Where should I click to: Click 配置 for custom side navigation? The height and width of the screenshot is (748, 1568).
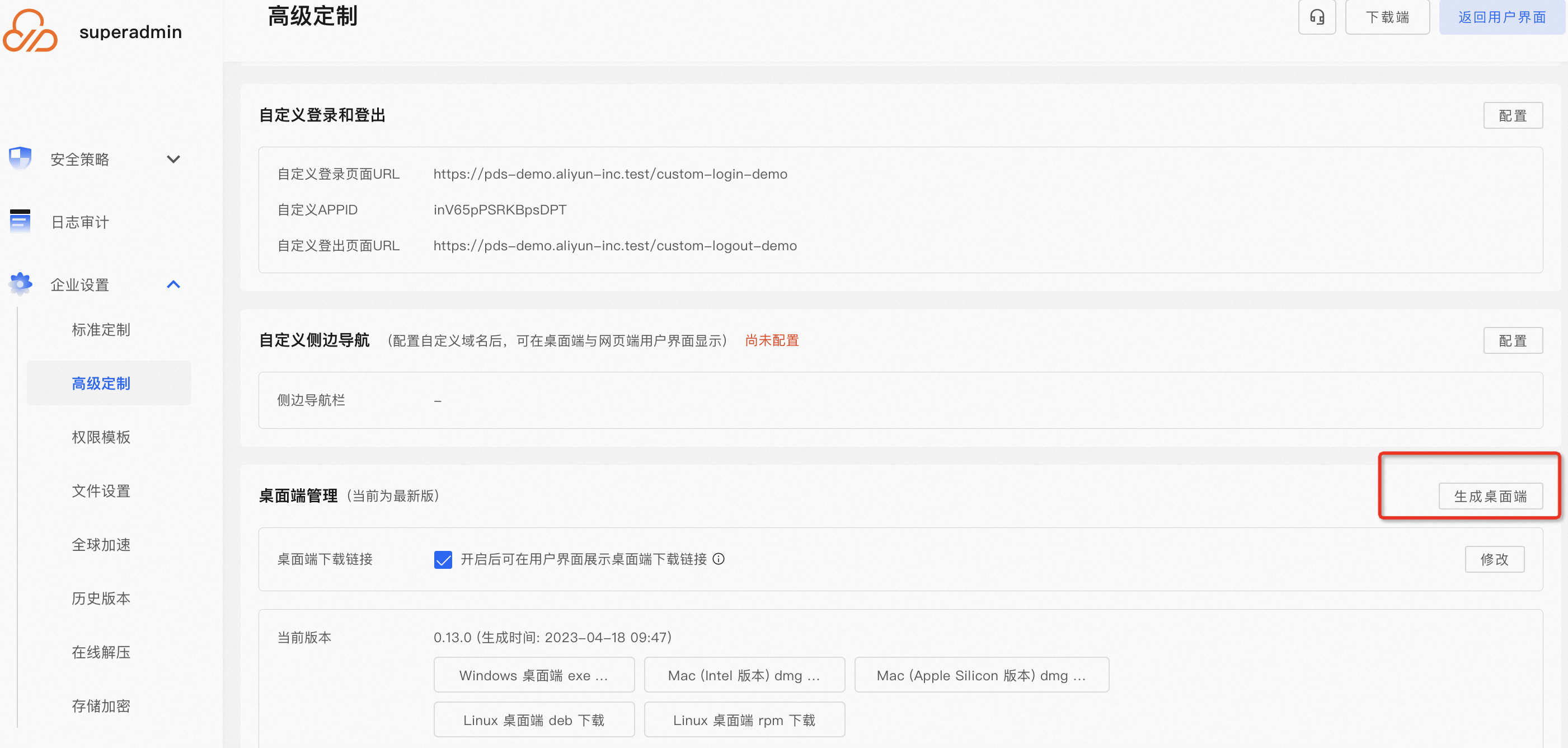1512,340
